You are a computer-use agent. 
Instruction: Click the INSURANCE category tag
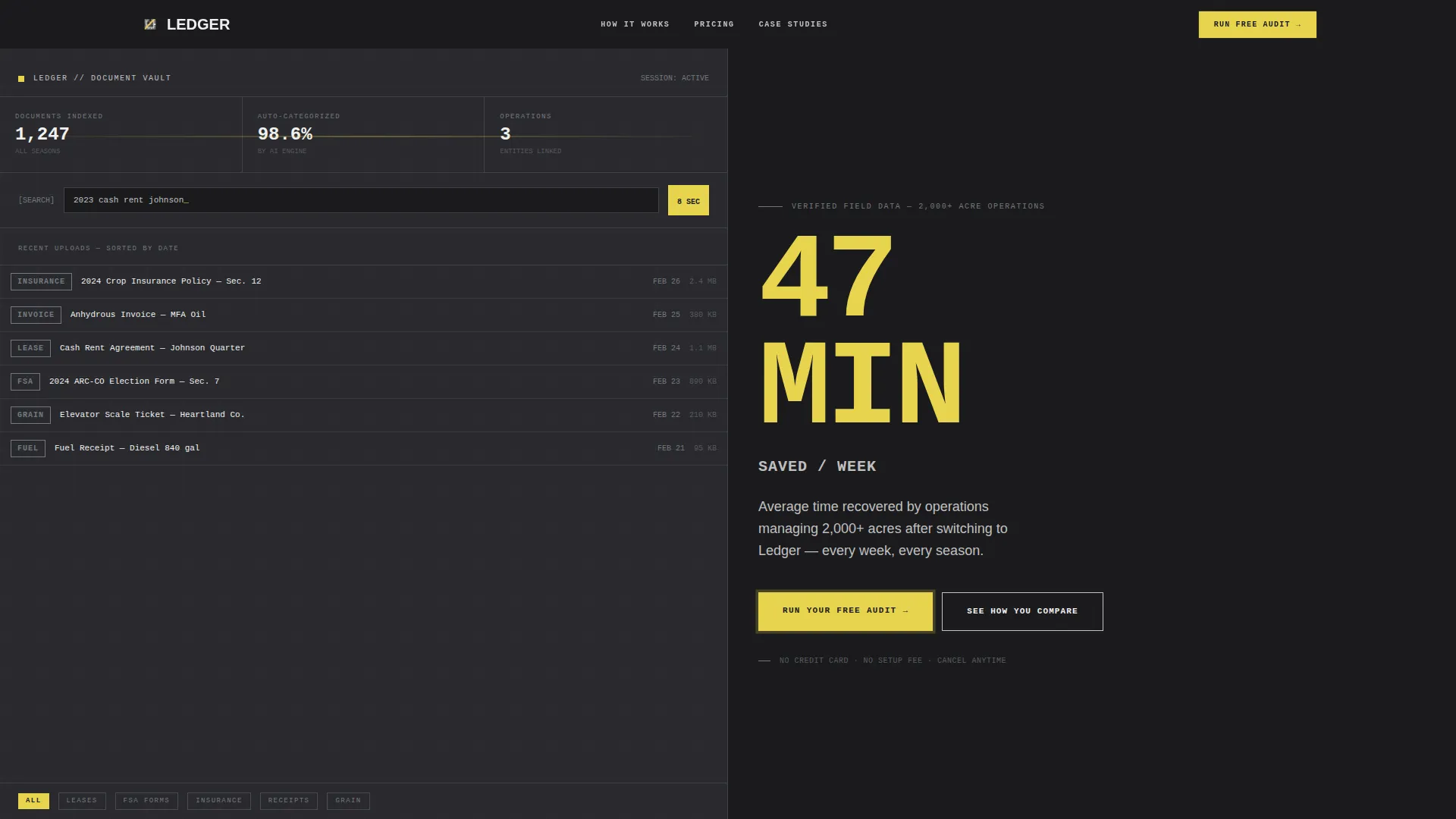tap(41, 281)
